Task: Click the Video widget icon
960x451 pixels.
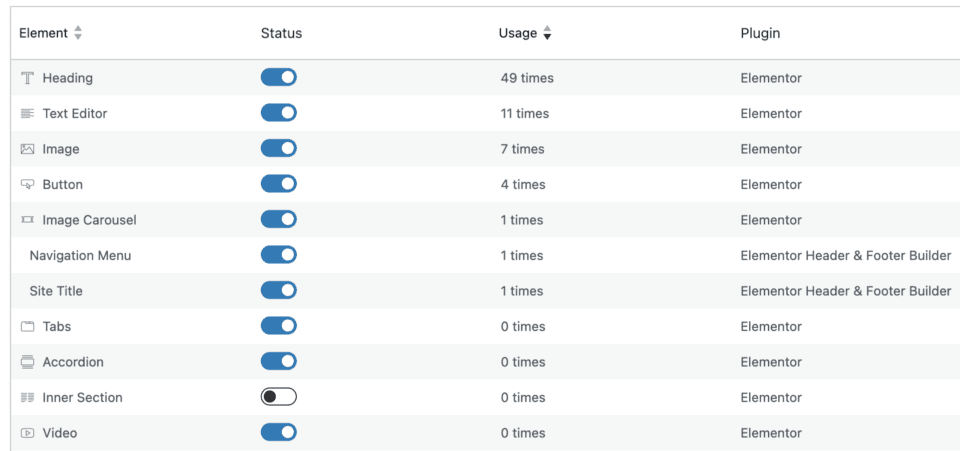Action: pos(27,433)
